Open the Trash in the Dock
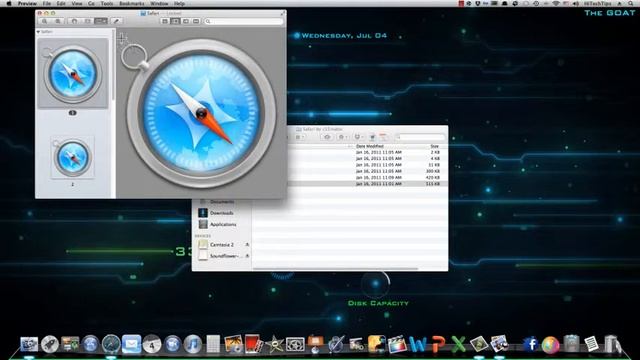 [x=612, y=344]
